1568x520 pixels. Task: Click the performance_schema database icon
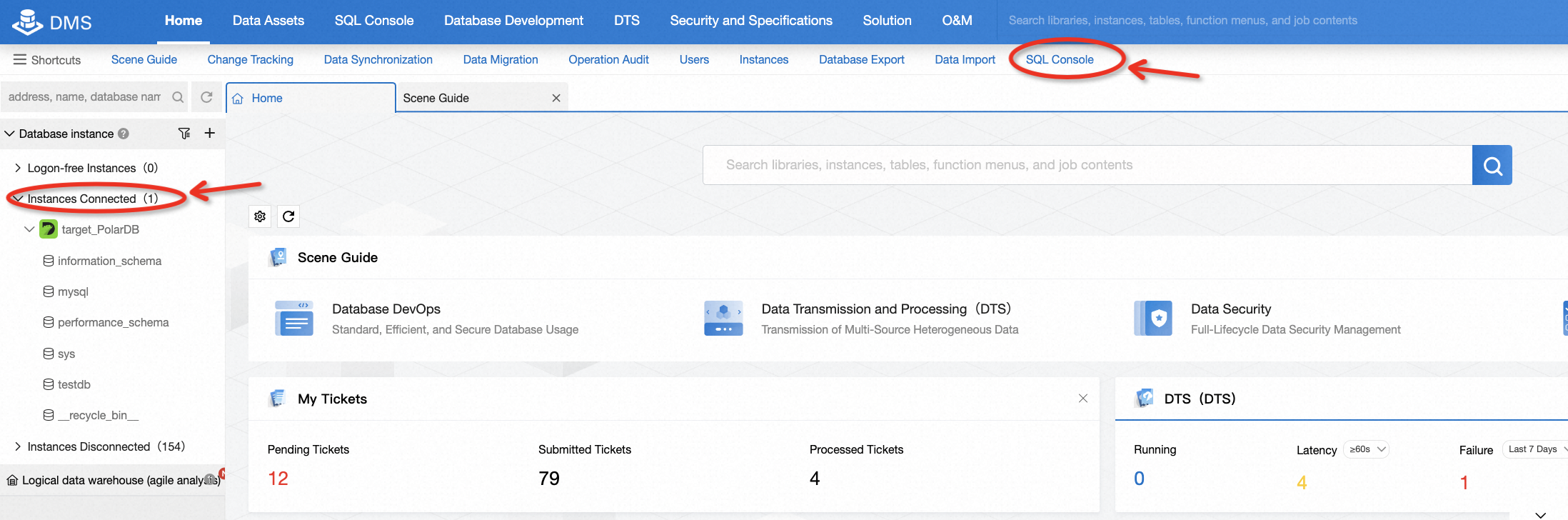(49, 322)
